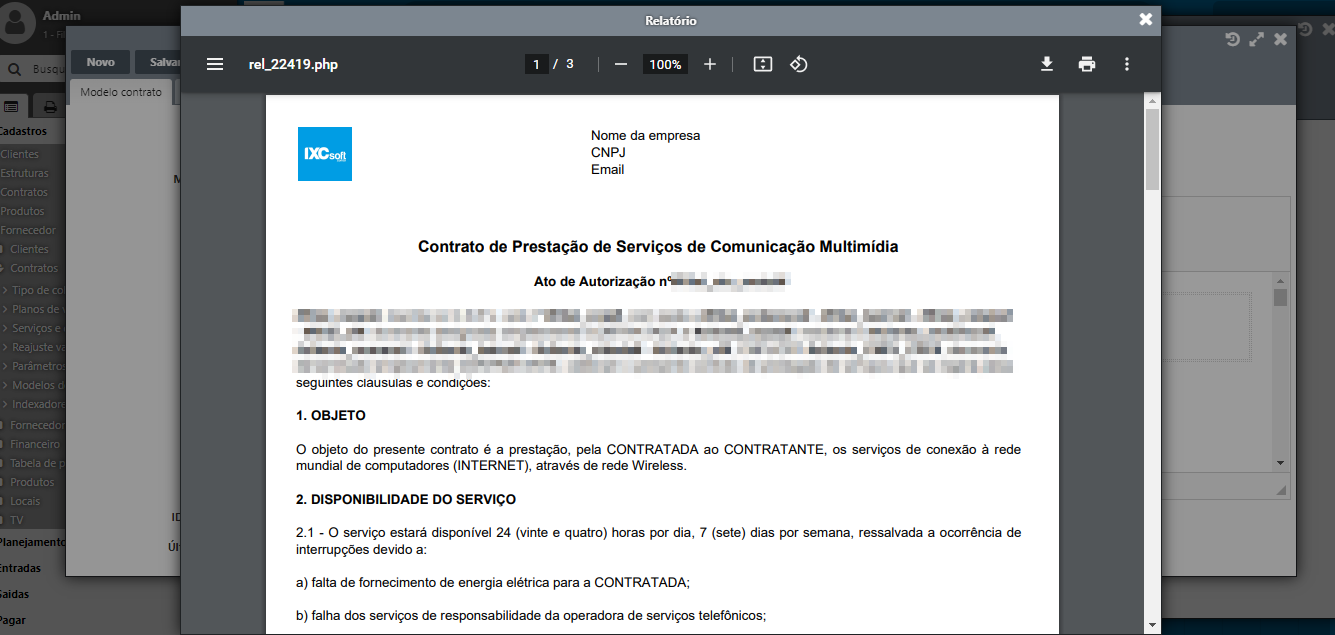Zoom out of the PDF document

point(621,64)
